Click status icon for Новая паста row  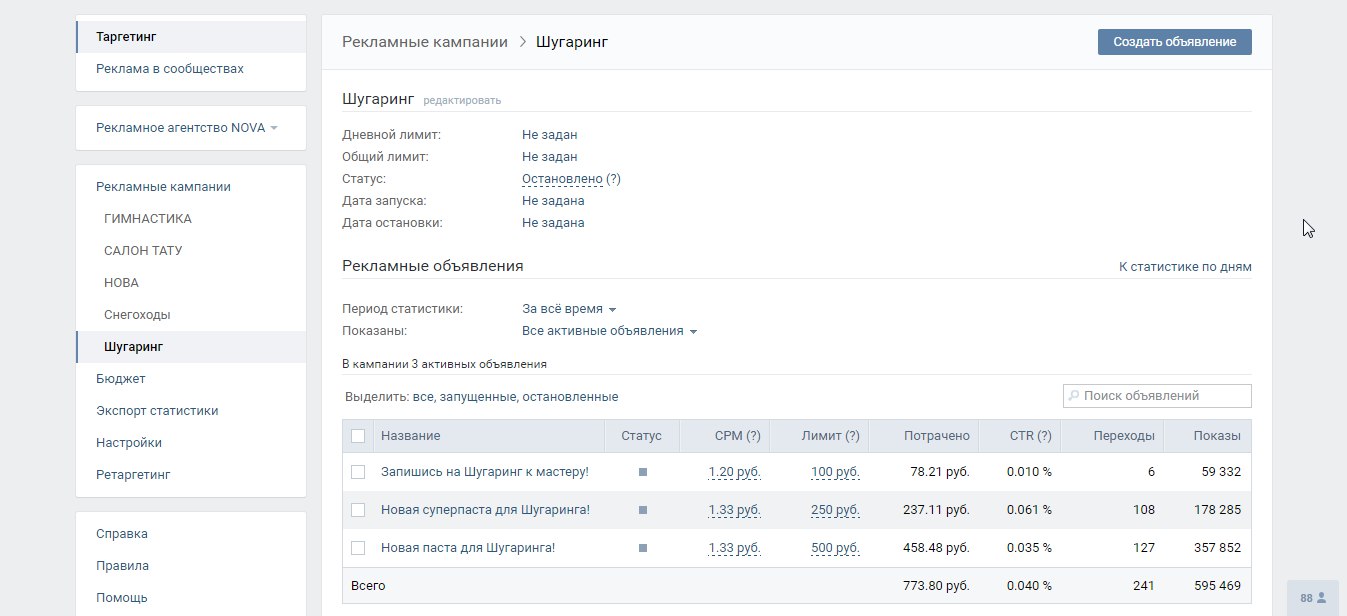[x=643, y=548]
